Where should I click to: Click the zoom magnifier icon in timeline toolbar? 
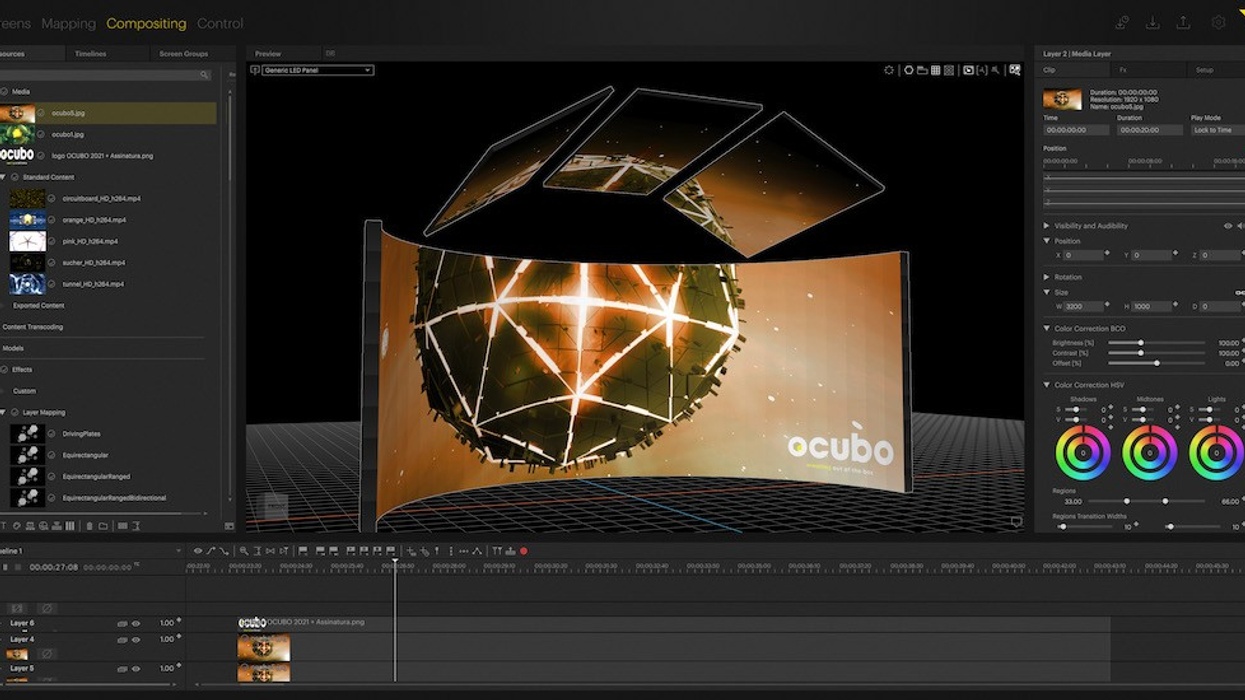point(244,551)
